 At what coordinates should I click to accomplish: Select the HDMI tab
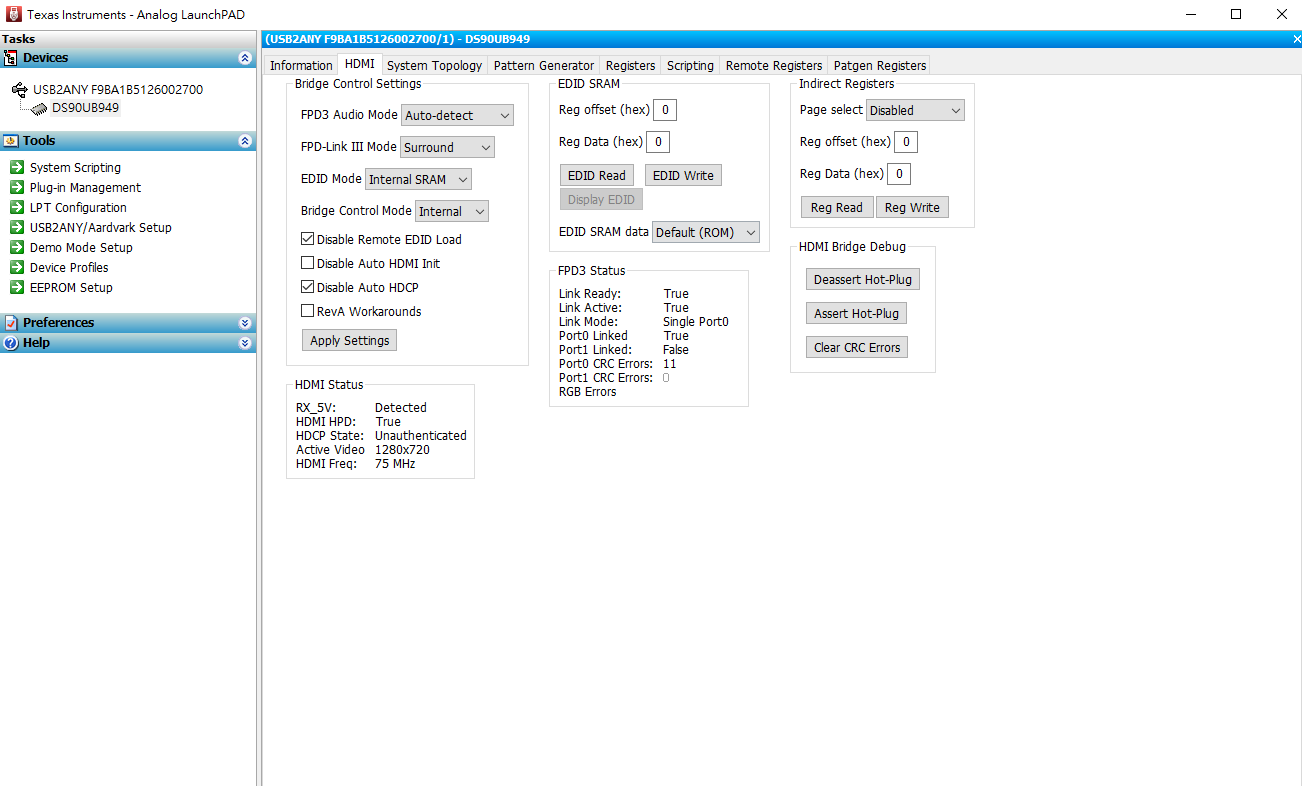(x=360, y=64)
